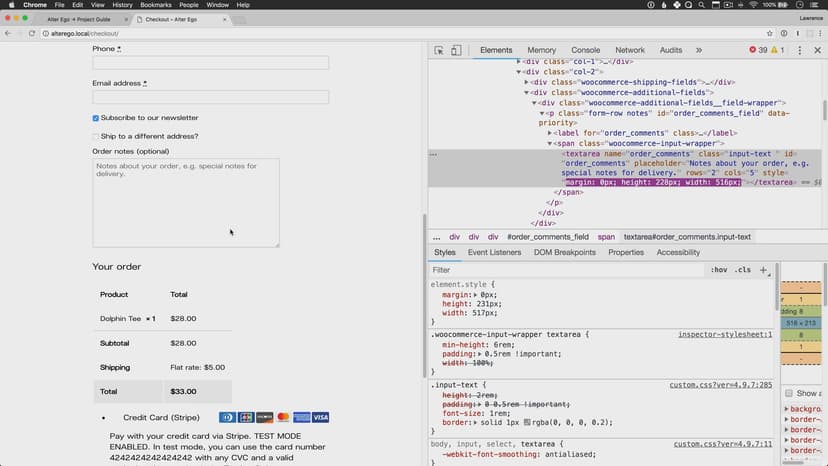Click the Order notes textarea

pos(186,202)
